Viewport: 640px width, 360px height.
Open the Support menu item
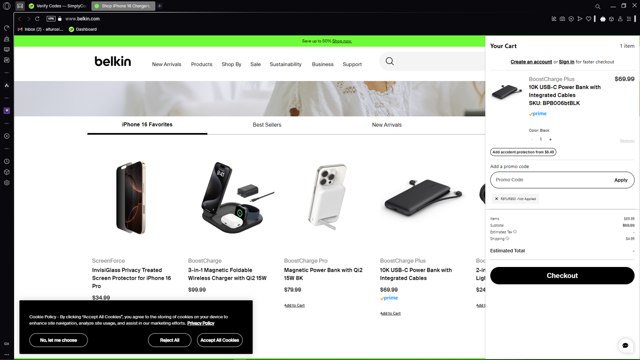(x=352, y=64)
